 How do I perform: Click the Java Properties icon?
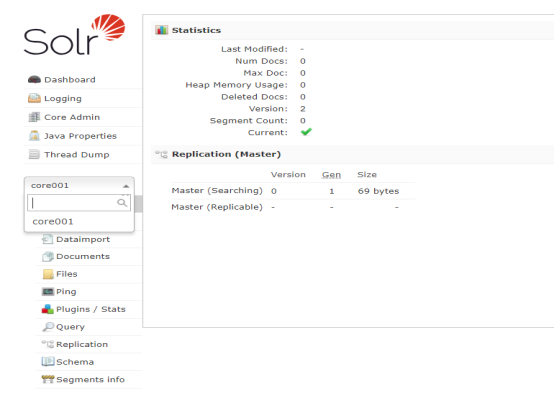pos(34,136)
